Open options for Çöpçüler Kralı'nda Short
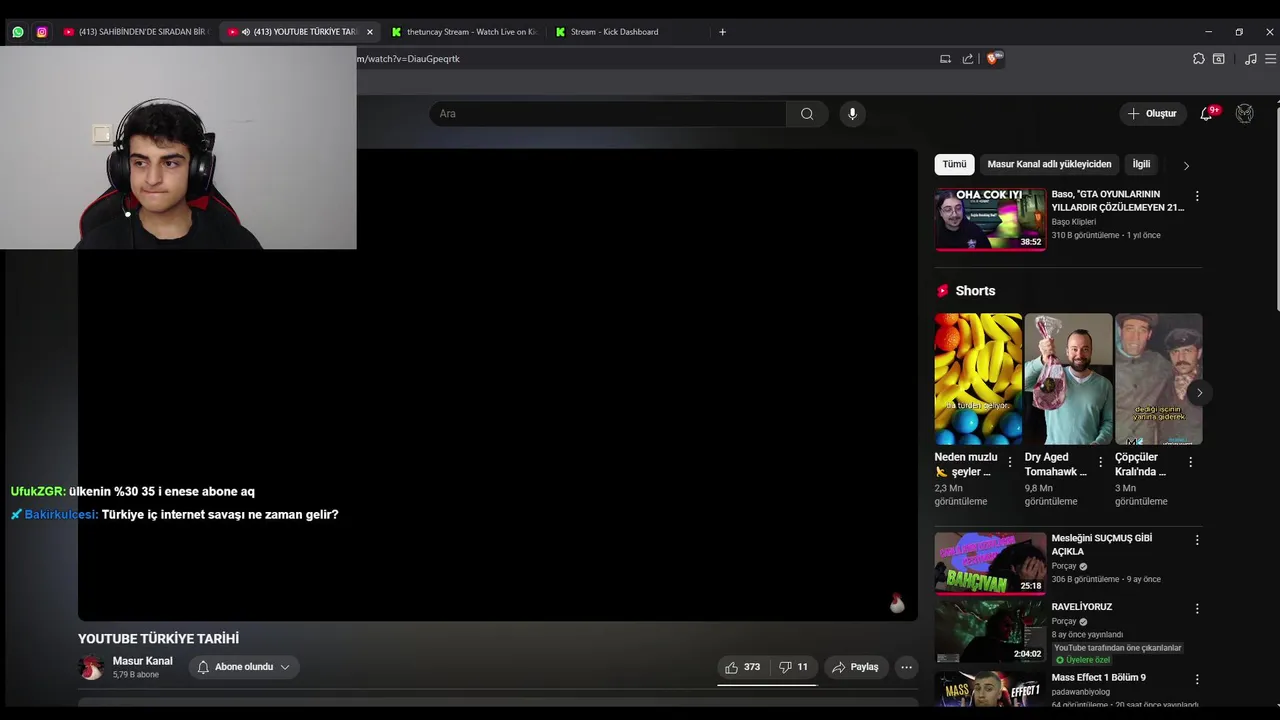This screenshot has width=1280, height=720. click(x=1190, y=462)
